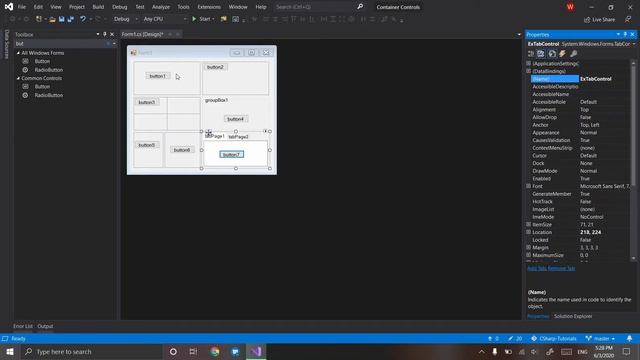Click the notifications bell in status bar

tap(629, 339)
